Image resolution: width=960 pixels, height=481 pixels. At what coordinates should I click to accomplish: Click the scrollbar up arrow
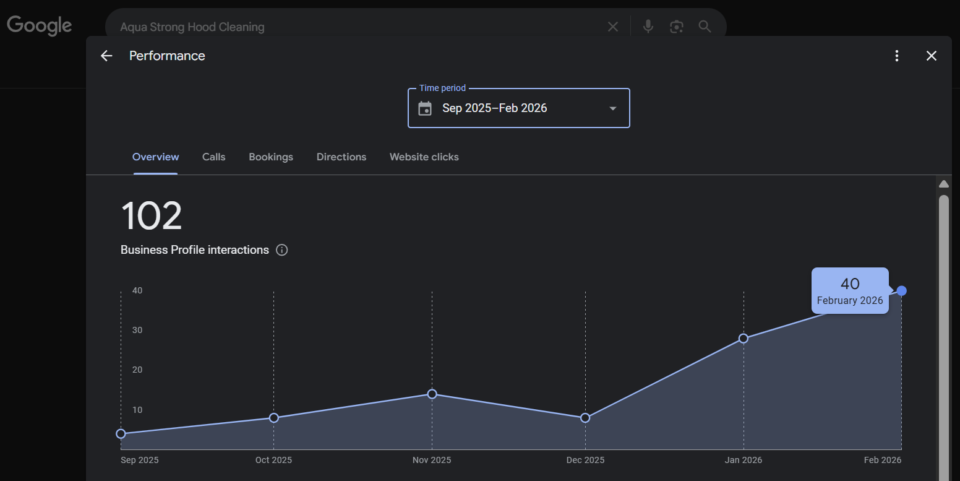943,184
